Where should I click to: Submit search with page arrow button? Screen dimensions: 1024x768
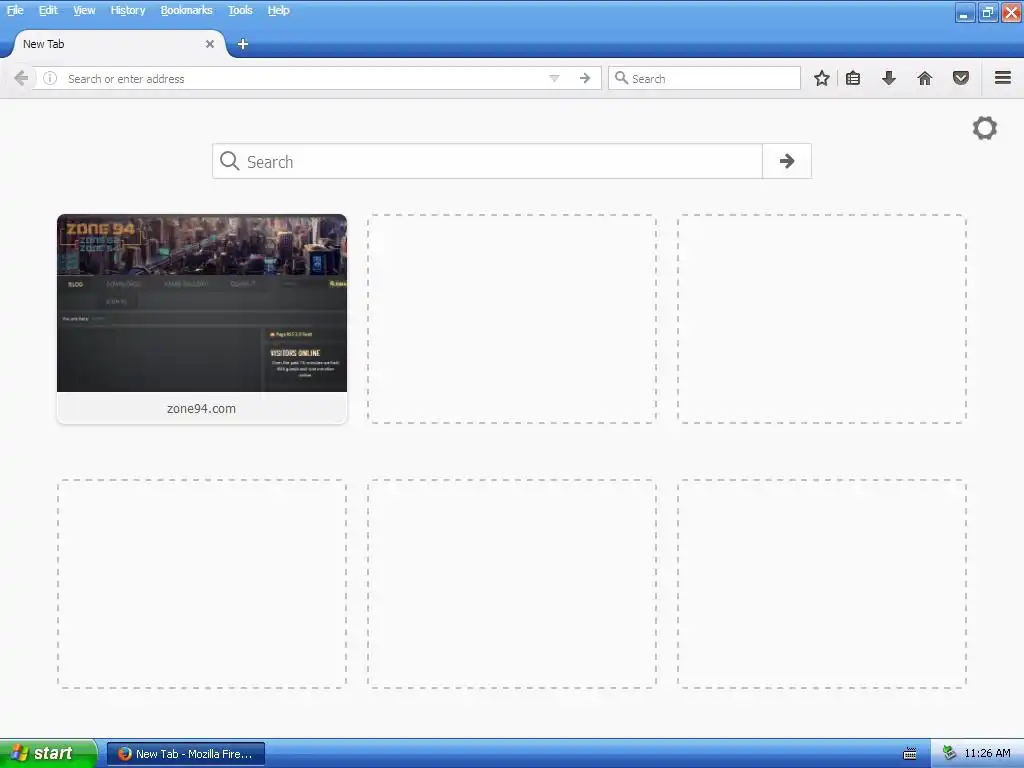pyautogui.click(x=787, y=161)
